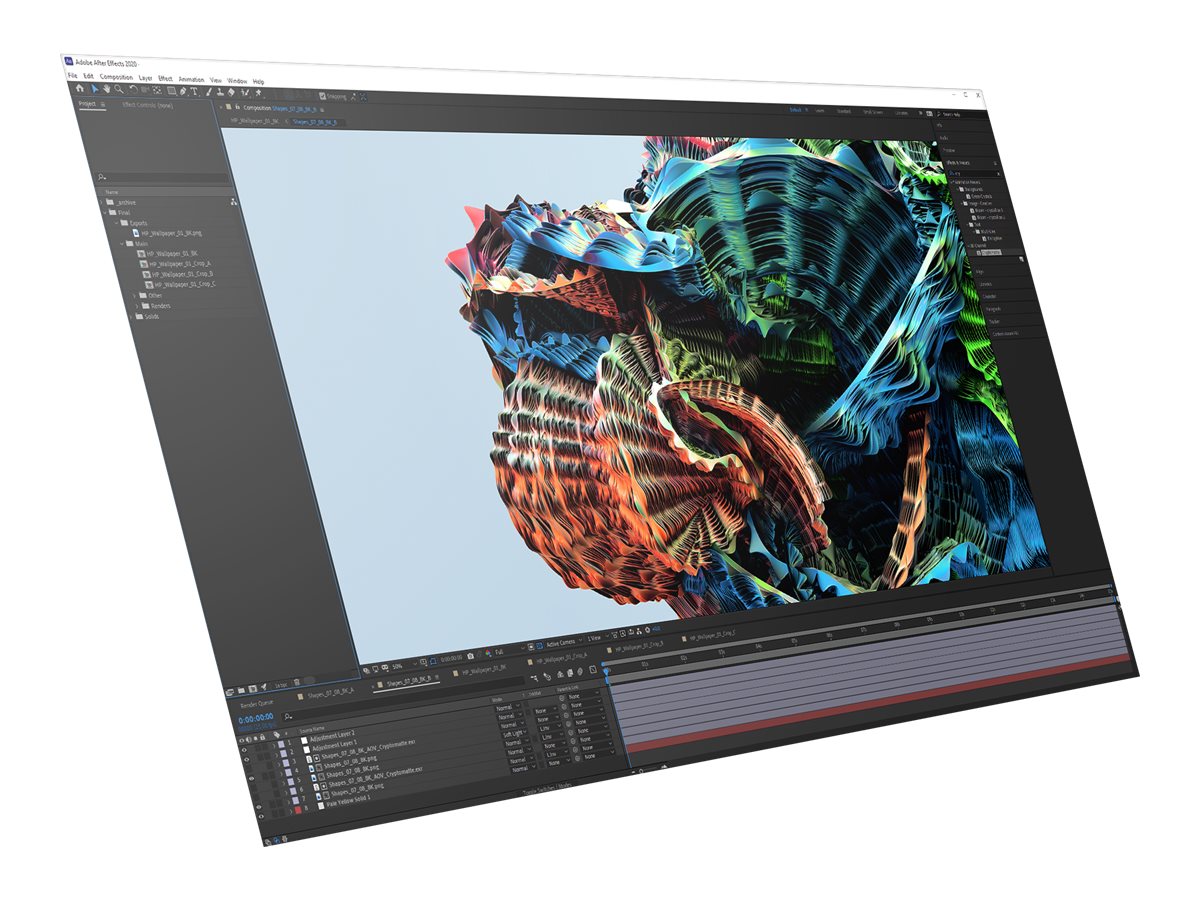1200x900 pixels.
Task: Select HP_Wallpaper_01_Crop_A in Project panel
Action: point(180,264)
